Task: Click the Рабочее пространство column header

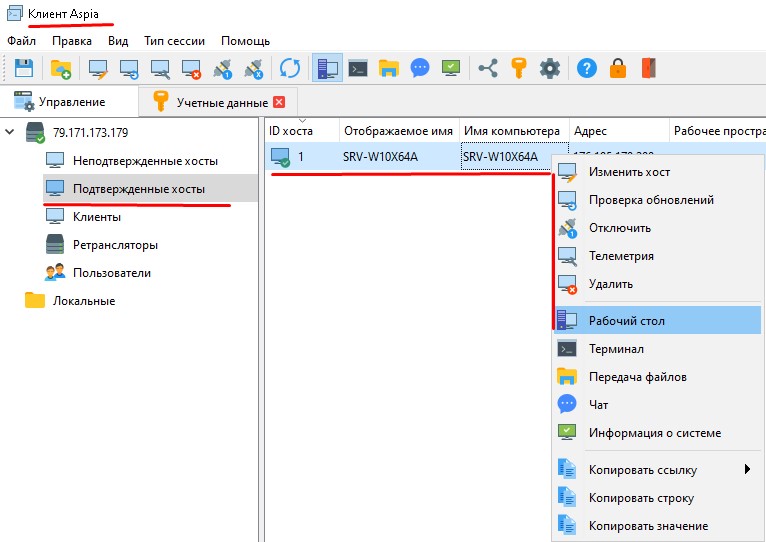Action: 717,130
